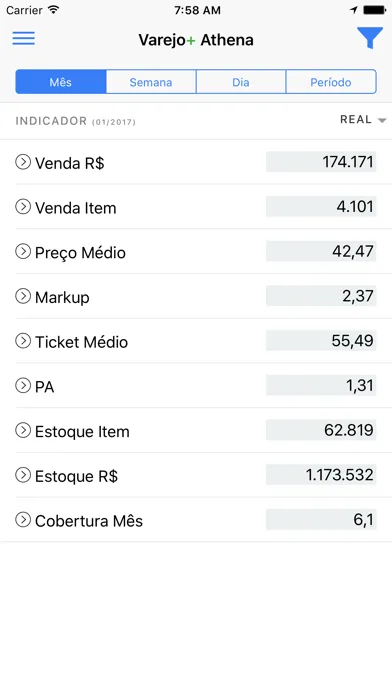Tap the arrow icon beside Preço Médio
Viewport: 392px width, 696px height.
click(x=23, y=252)
